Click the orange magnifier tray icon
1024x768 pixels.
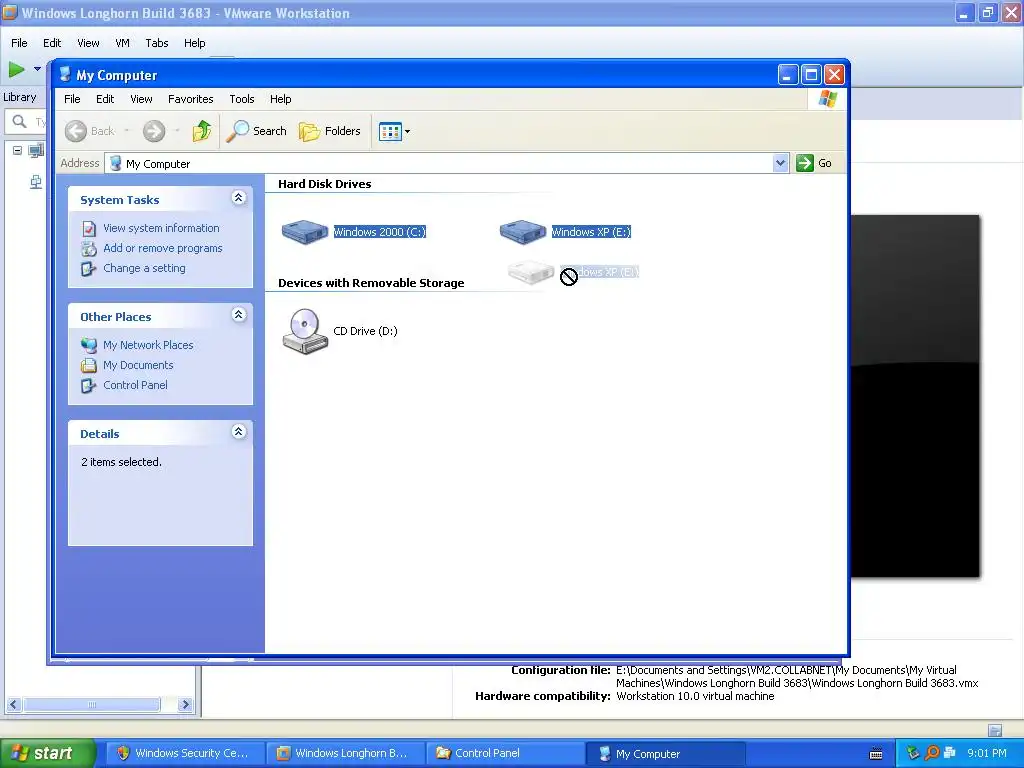pos(932,753)
